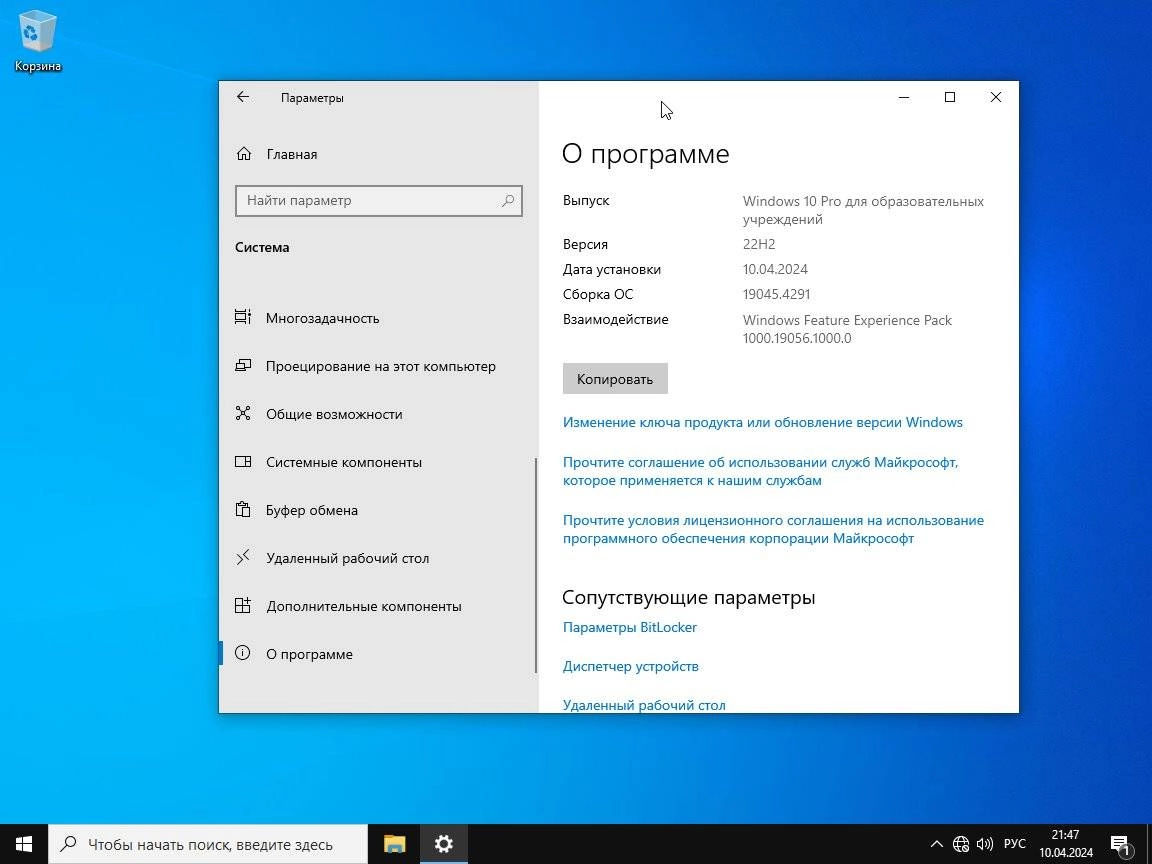Open the Windows Start menu
The width and height of the screenshot is (1152, 864).
(x=24, y=844)
